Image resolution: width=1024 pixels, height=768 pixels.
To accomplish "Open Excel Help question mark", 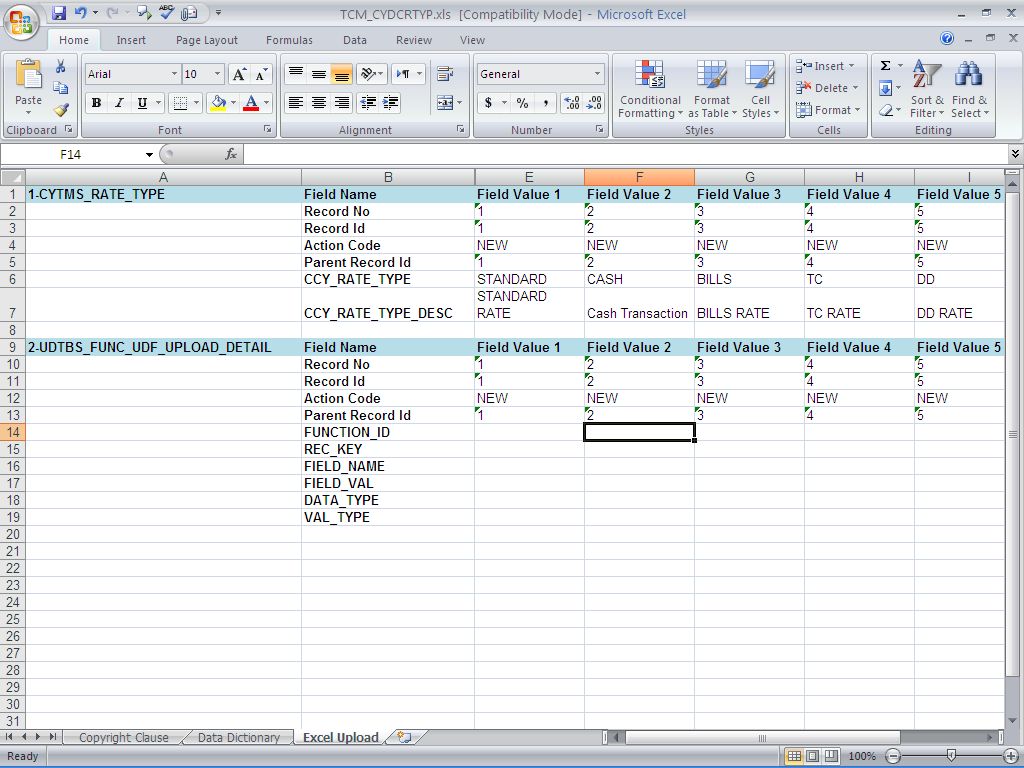I will (x=947, y=39).
